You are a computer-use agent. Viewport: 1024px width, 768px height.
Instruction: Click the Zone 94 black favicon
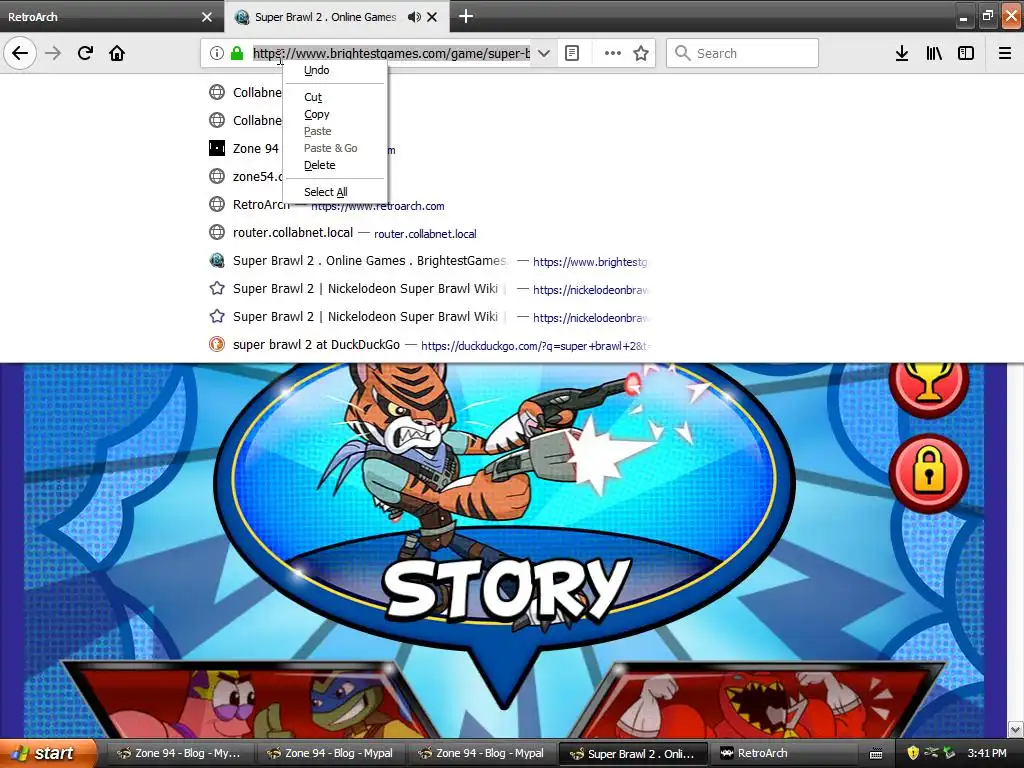coord(217,148)
